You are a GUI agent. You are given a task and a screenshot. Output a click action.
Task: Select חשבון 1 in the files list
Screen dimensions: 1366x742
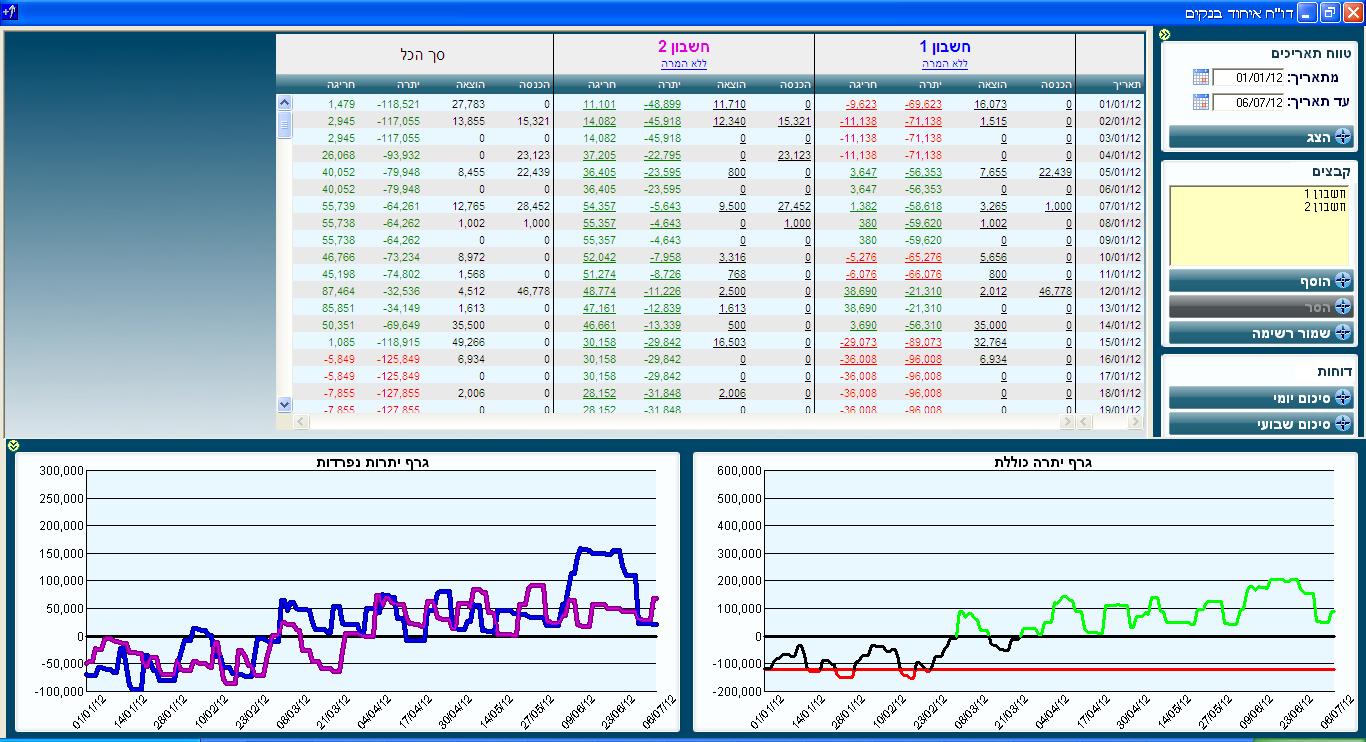point(1325,194)
